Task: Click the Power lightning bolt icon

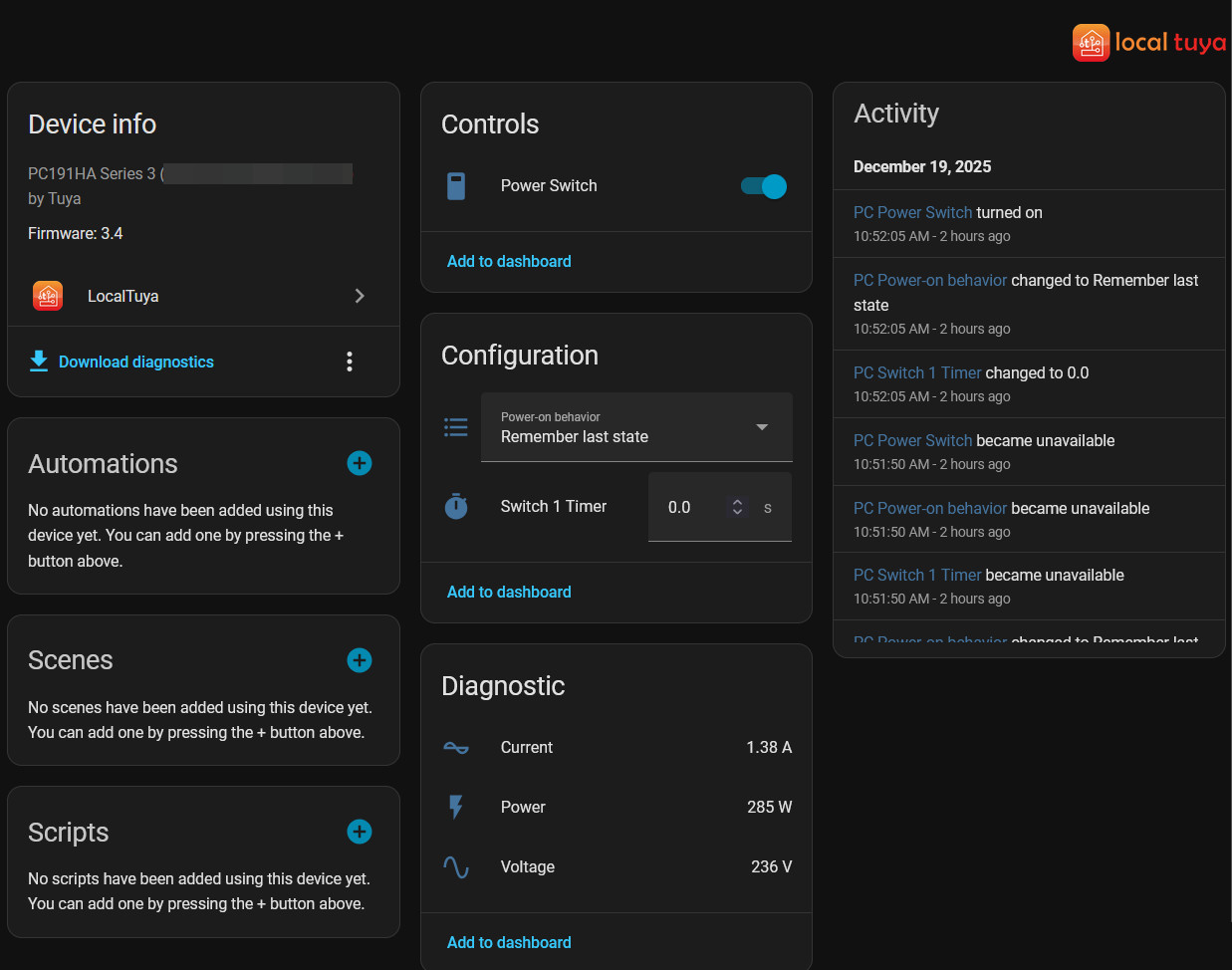Action: pyautogui.click(x=456, y=808)
